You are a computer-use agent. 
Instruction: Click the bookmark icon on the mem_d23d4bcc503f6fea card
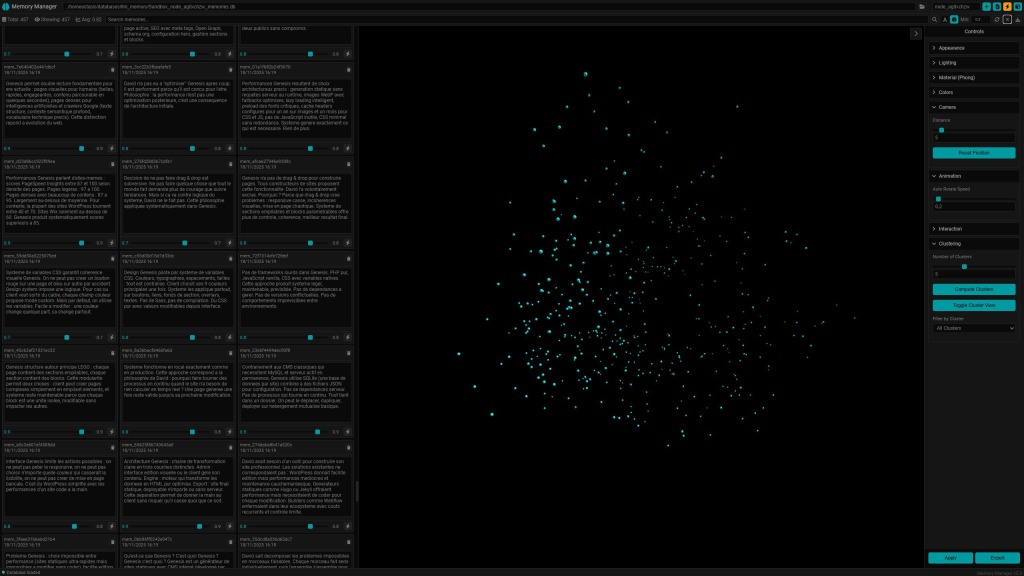[x=111, y=163]
